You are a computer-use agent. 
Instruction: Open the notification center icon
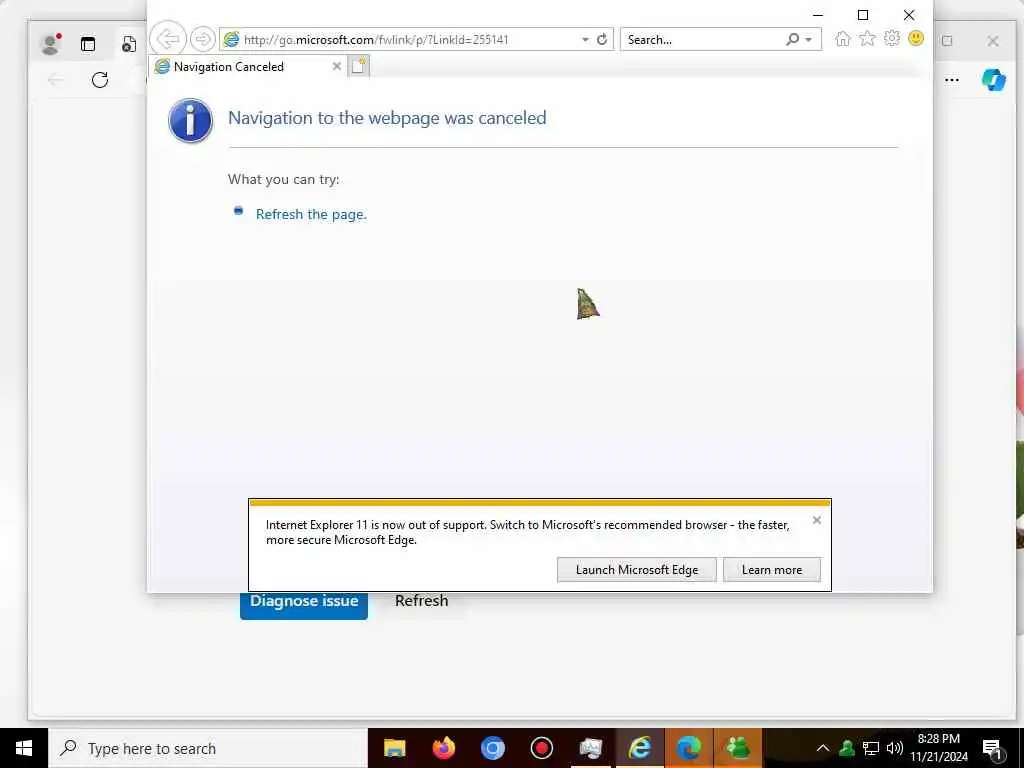pyautogui.click(x=993, y=749)
